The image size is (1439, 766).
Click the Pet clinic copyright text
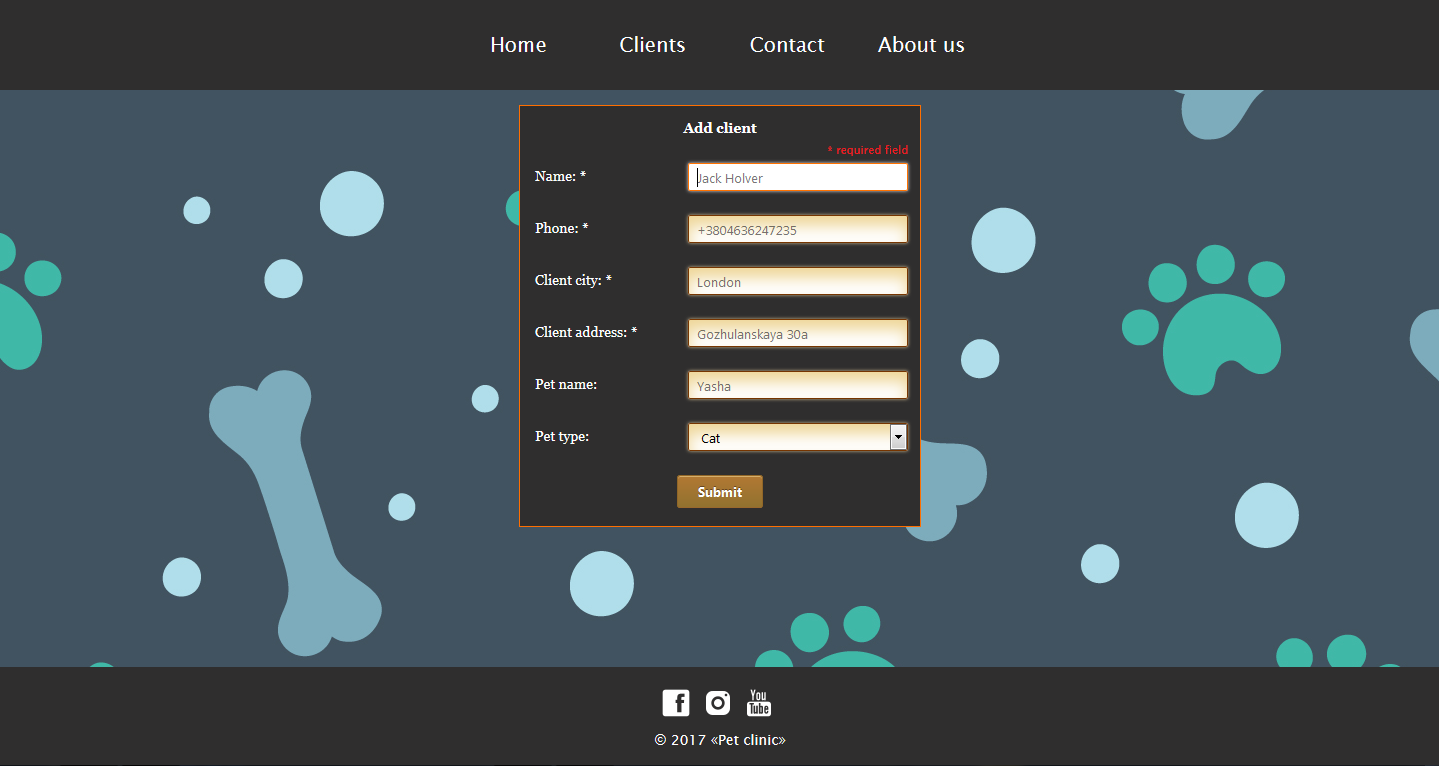tap(719, 739)
